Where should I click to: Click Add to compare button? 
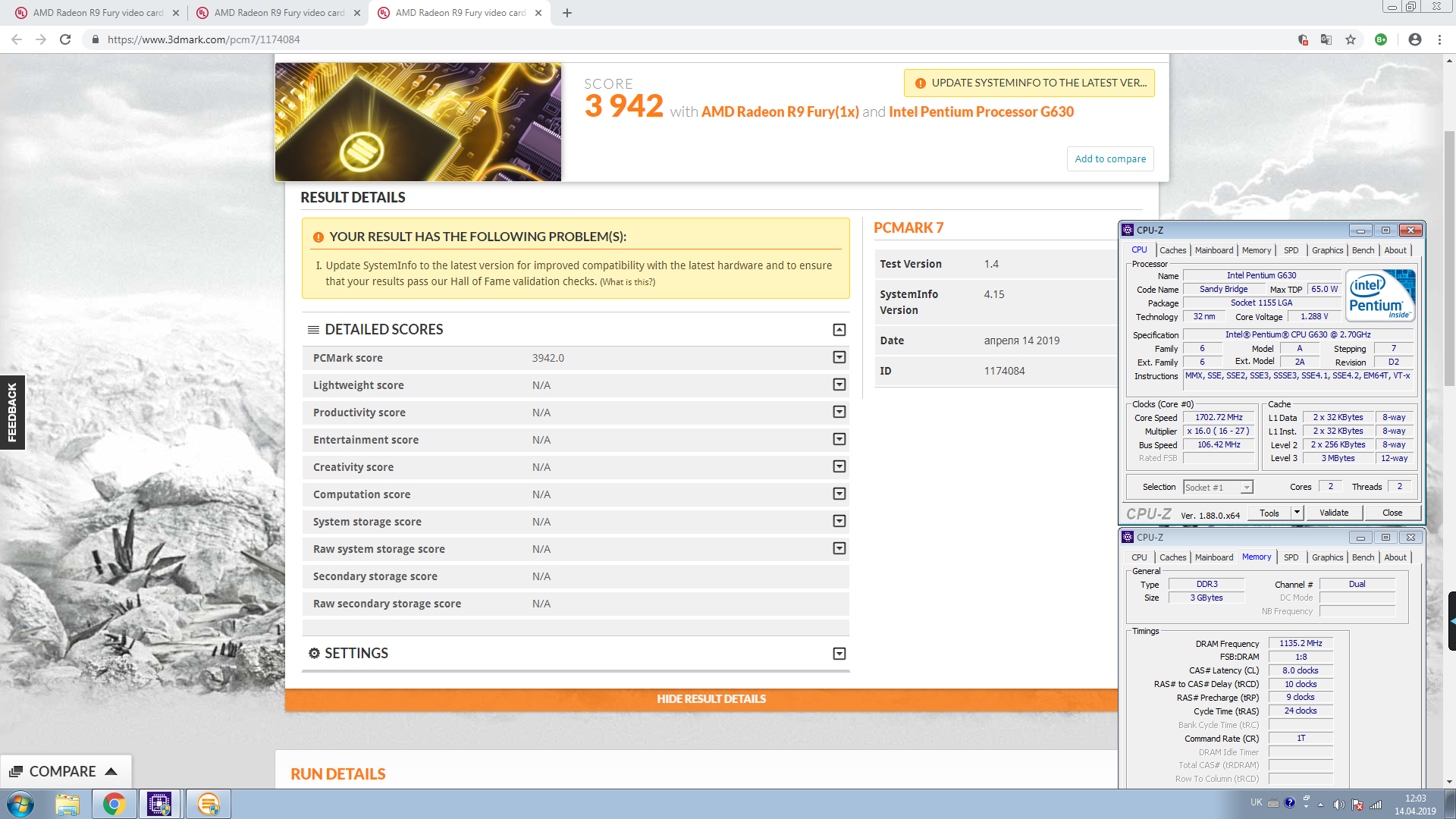coord(1110,158)
